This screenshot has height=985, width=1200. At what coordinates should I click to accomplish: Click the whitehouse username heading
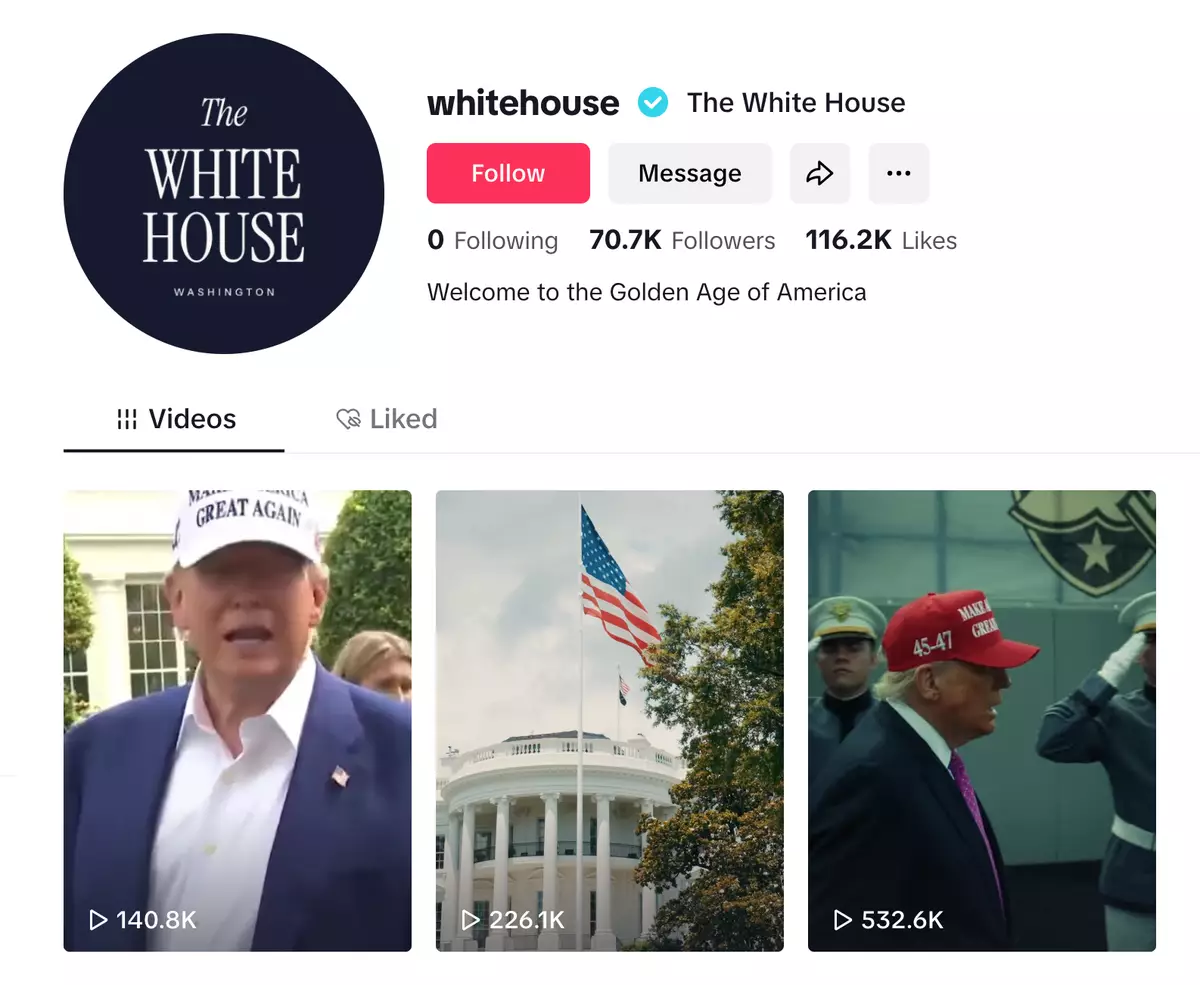point(523,102)
